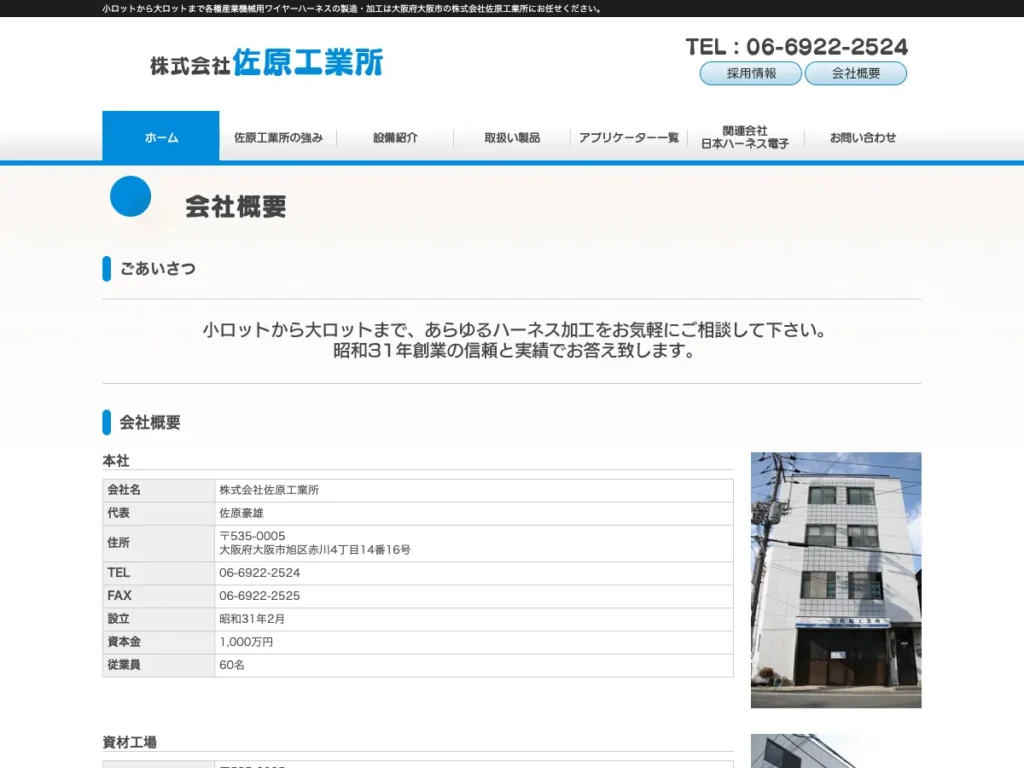Viewport: 1024px width, 768px height.
Task: Click the 資本金 row label
Action: click(124, 642)
